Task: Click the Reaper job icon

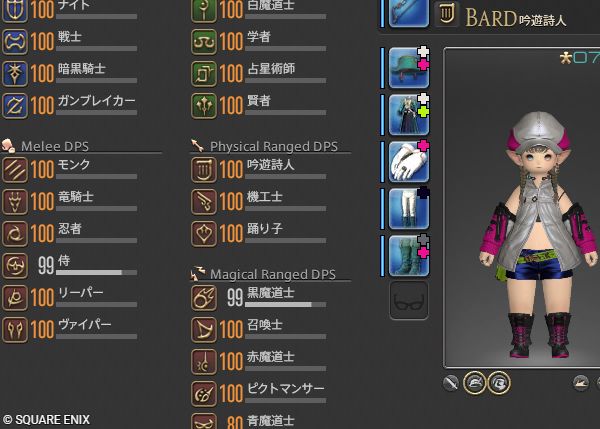Action: pyautogui.click(x=15, y=297)
